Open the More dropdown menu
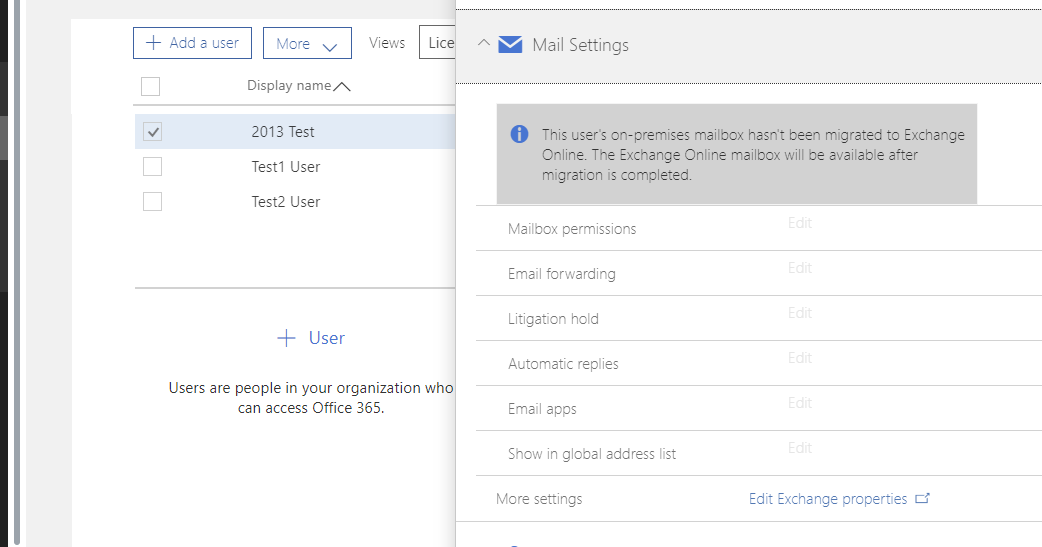 pyautogui.click(x=307, y=43)
